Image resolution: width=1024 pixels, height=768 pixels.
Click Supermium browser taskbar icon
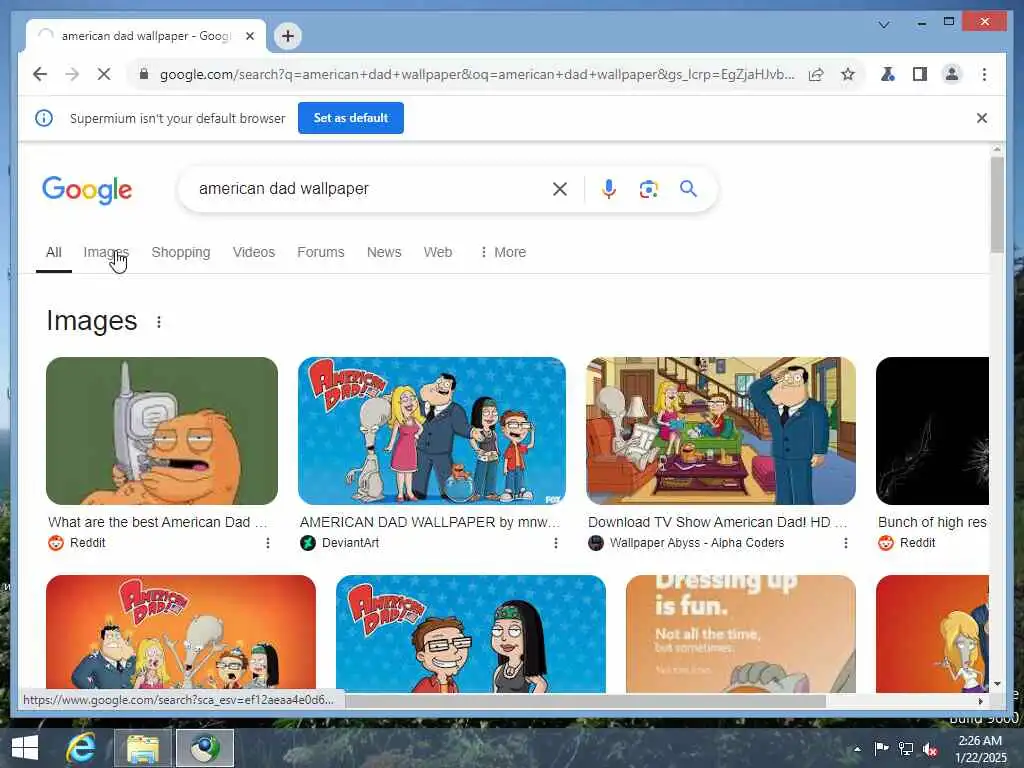[x=205, y=748]
